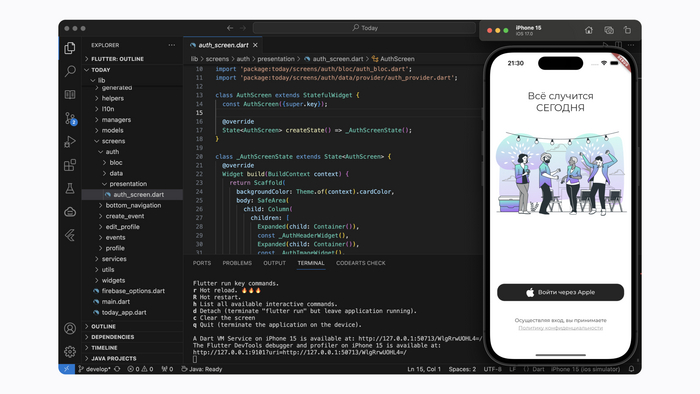This screenshot has height=394, width=700.
Task: Open today_app.dart in the explorer
Action: pyautogui.click(x=133, y=312)
